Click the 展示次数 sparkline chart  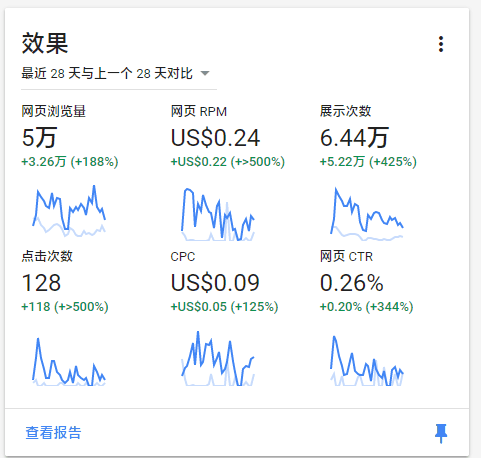(367, 214)
